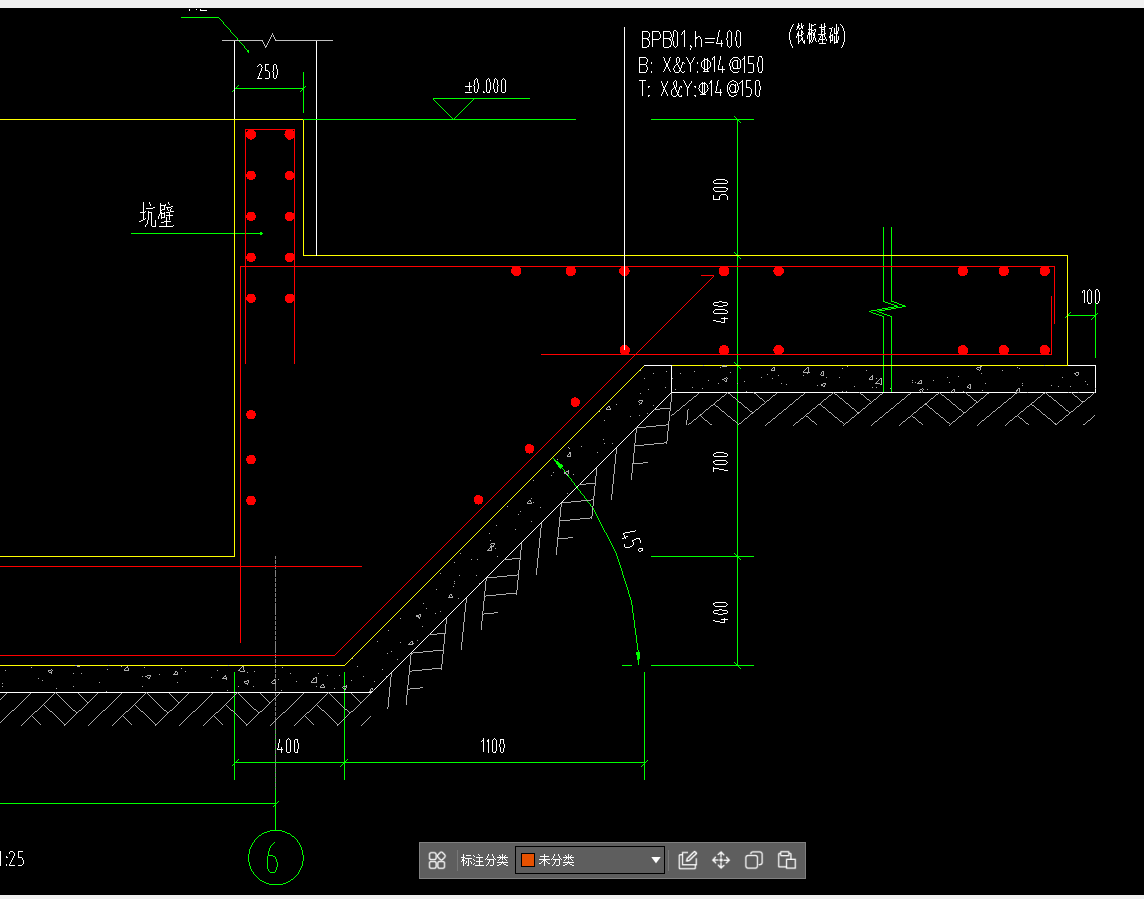Image resolution: width=1144 pixels, height=899 pixels.
Task: Select the 100 dimension by the slab edge
Action: click(x=1091, y=297)
